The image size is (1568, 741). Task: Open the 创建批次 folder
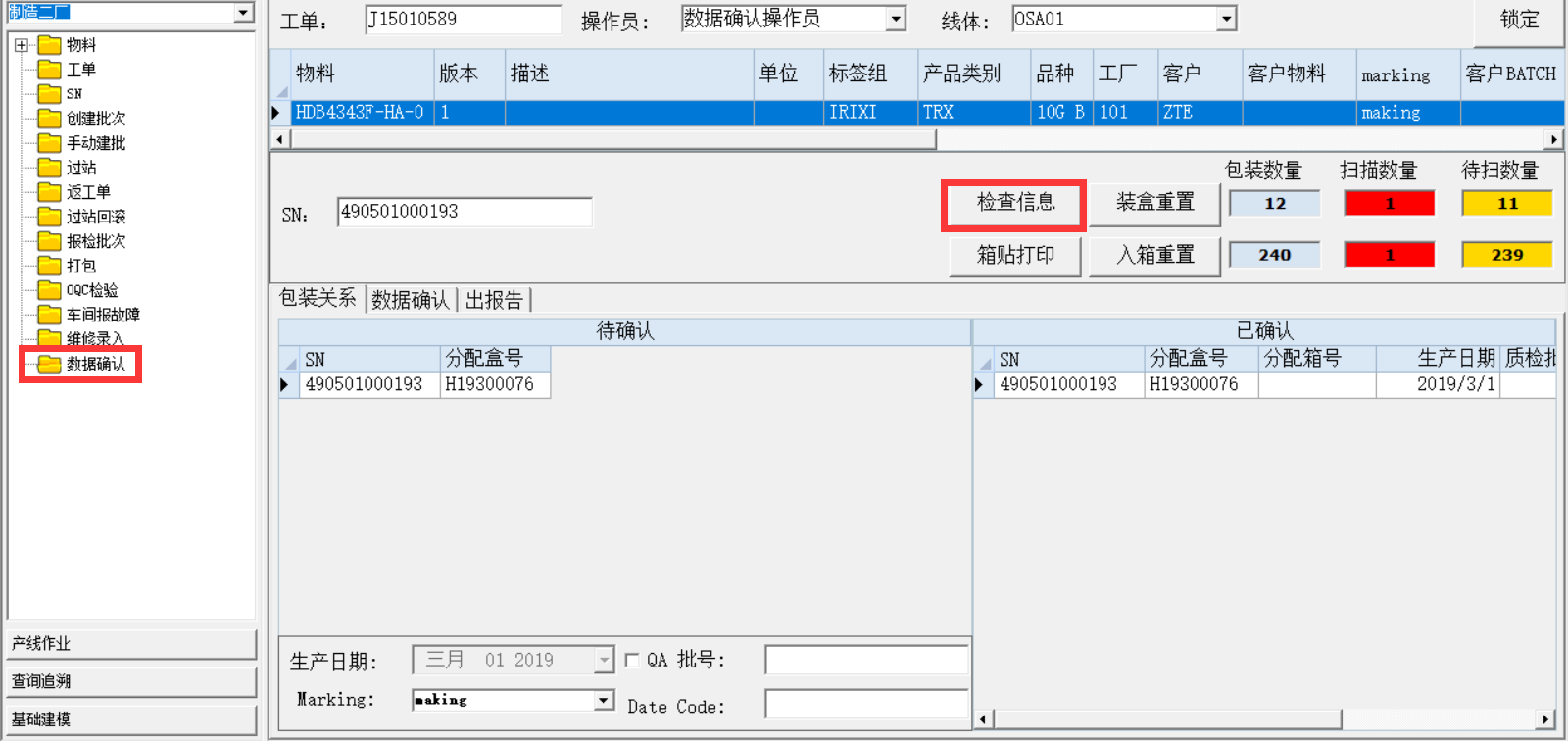coord(95,119)
